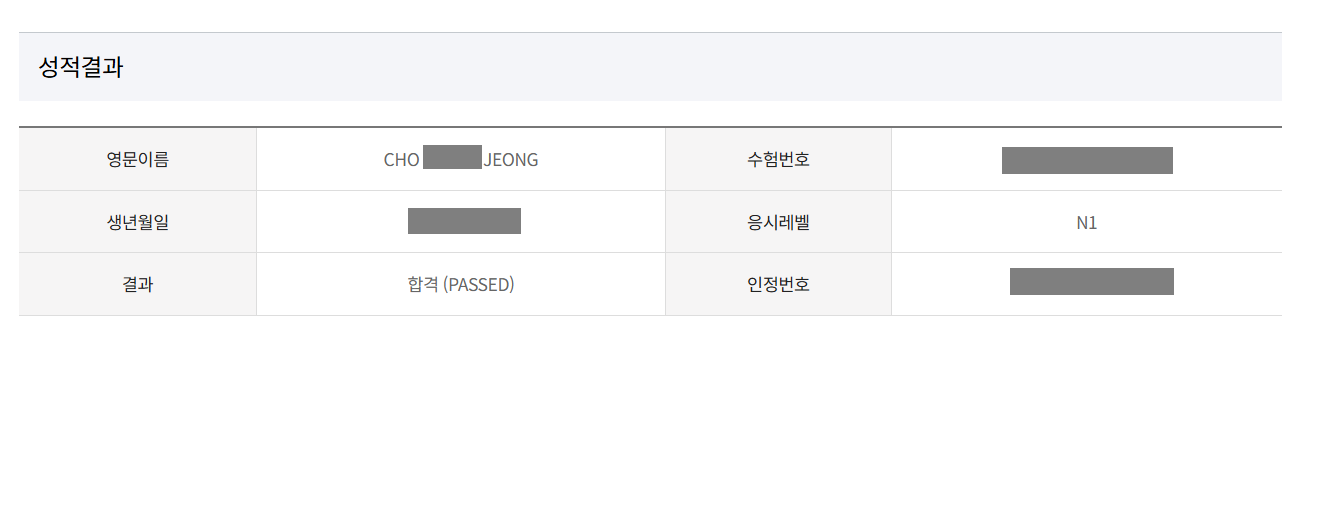This screenshot has width=1321, height=506.
Task: Click the 합격 (PASSED) result text
Action: [x=461, y=284]
